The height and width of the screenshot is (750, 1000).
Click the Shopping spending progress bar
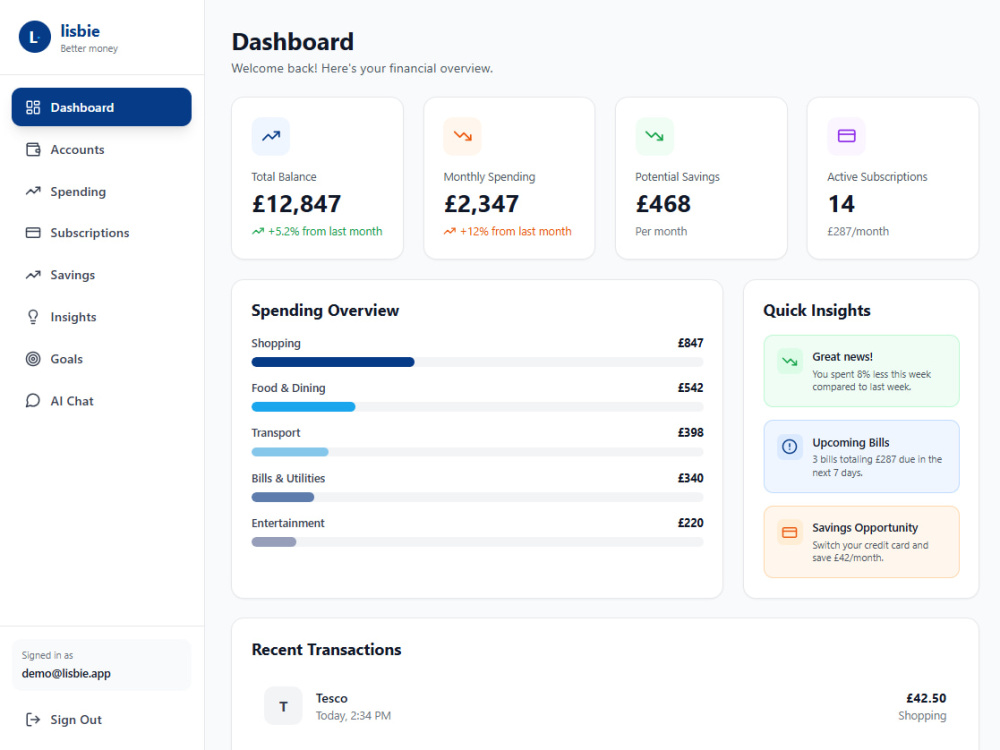(x=477, y=362)
